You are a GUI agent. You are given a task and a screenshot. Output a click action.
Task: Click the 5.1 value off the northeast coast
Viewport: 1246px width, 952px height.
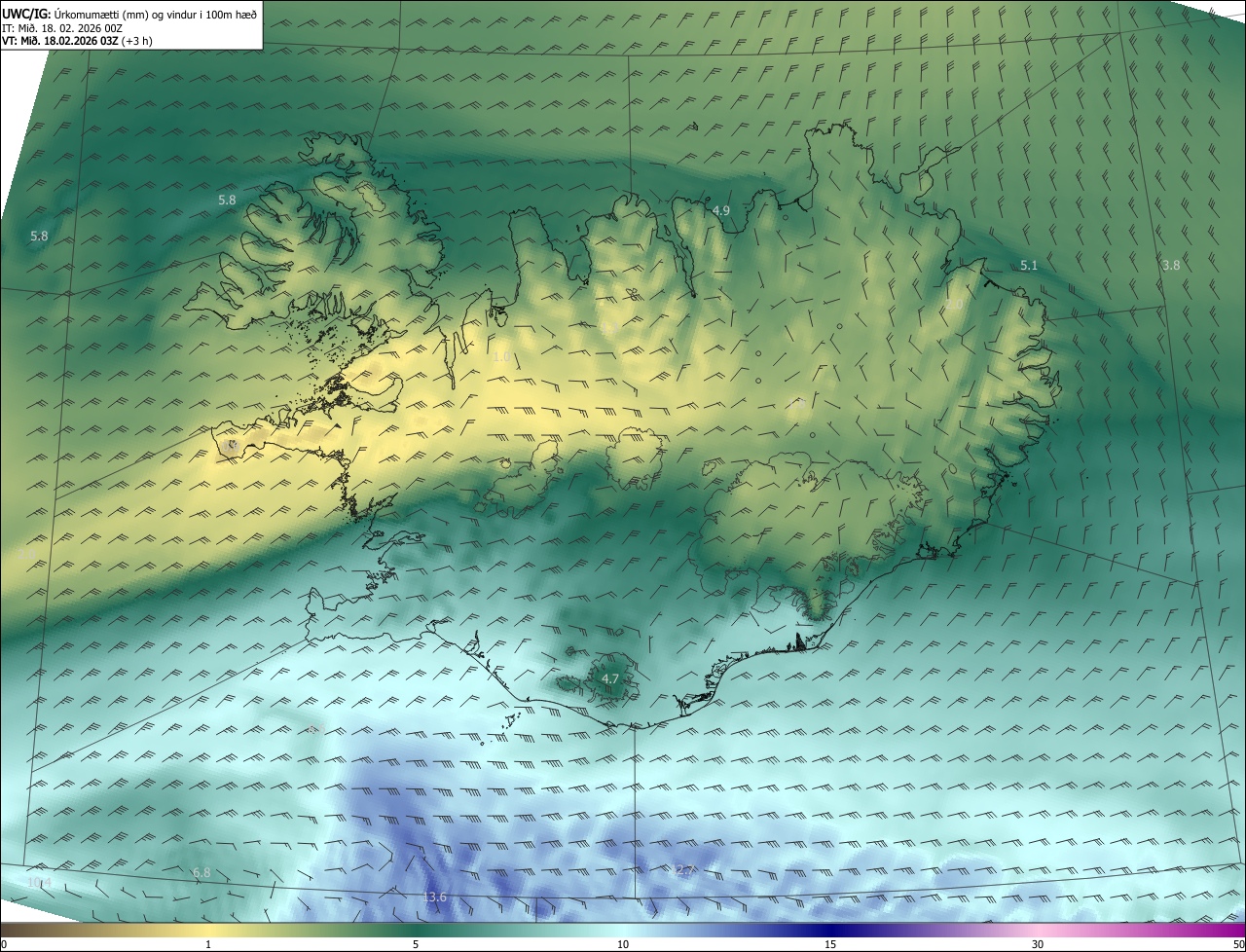tap(1029, 265)
